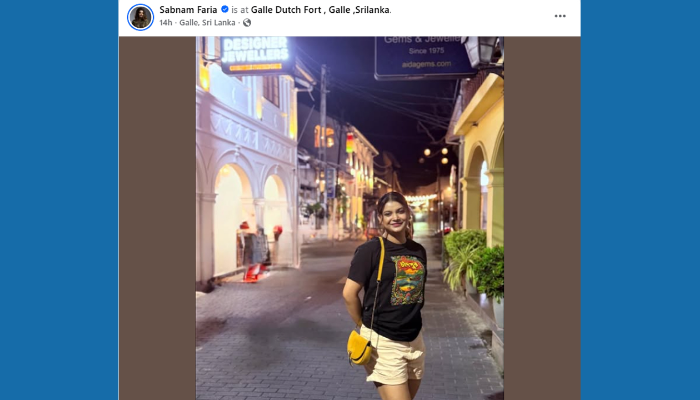Open Sabnam Faria's profile name link
Image resolution: width=700 pixels, height=400 pixels.
click(x=188, y=10)
